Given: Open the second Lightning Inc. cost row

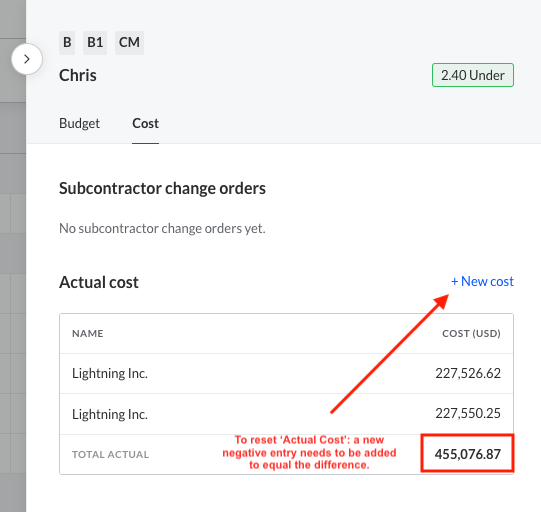Looking at the screenshot, I should (286, 414).
